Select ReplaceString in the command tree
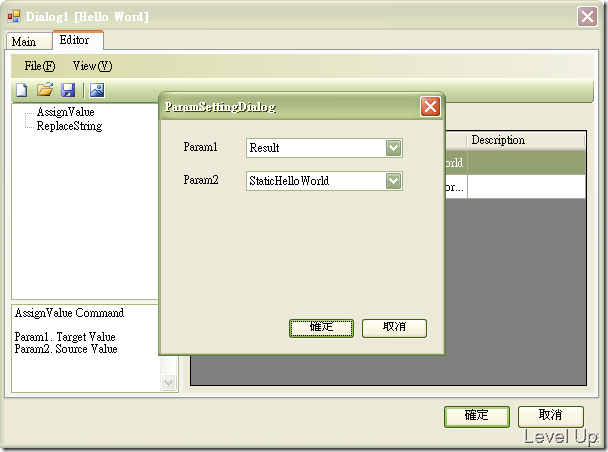 coord(69,126)
